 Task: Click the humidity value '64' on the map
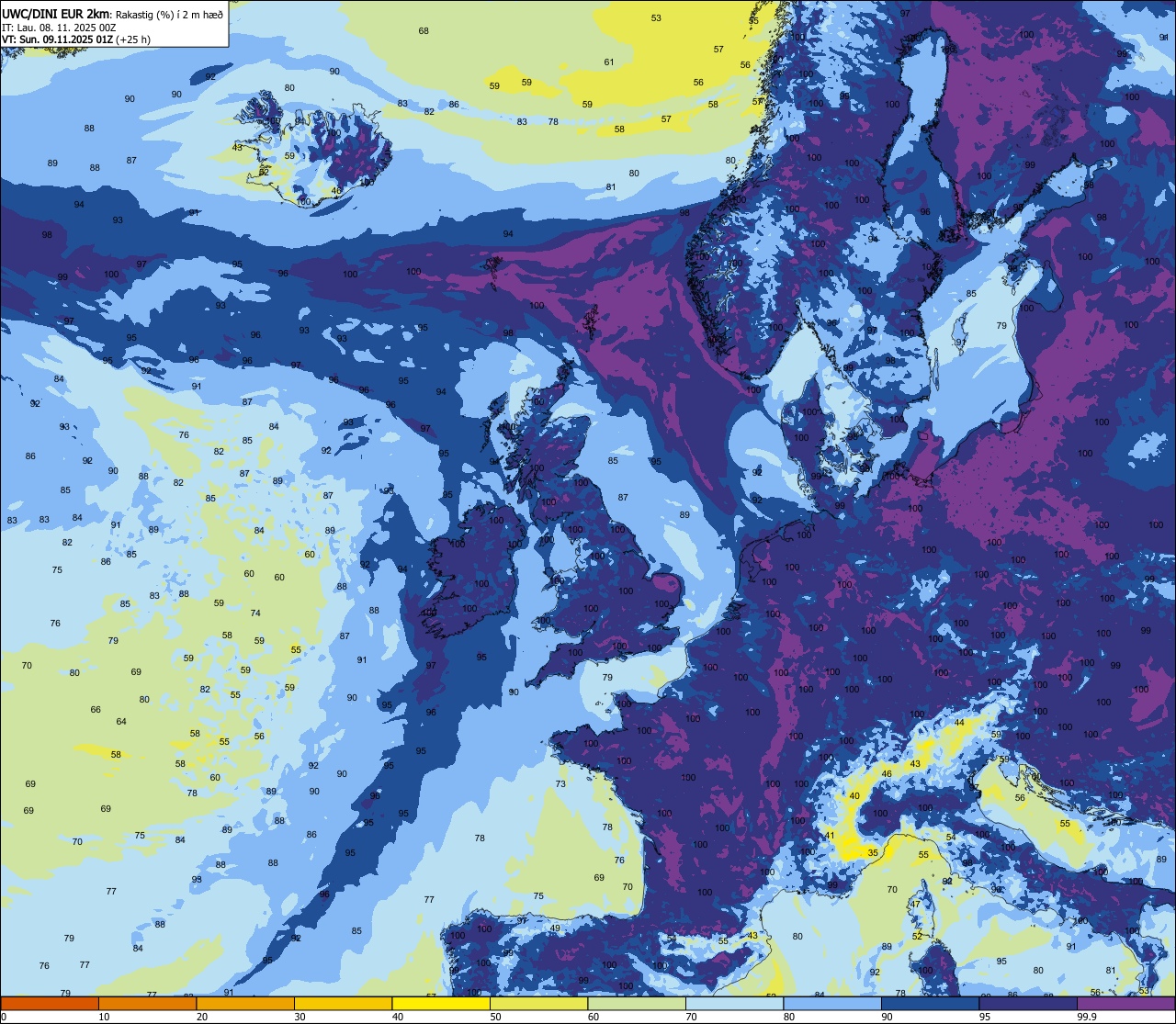121,722
